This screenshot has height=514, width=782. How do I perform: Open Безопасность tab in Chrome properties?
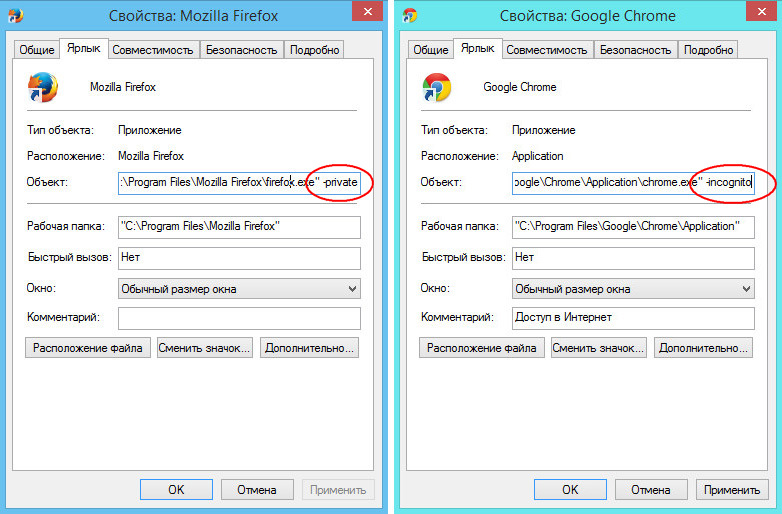(635, 50)
